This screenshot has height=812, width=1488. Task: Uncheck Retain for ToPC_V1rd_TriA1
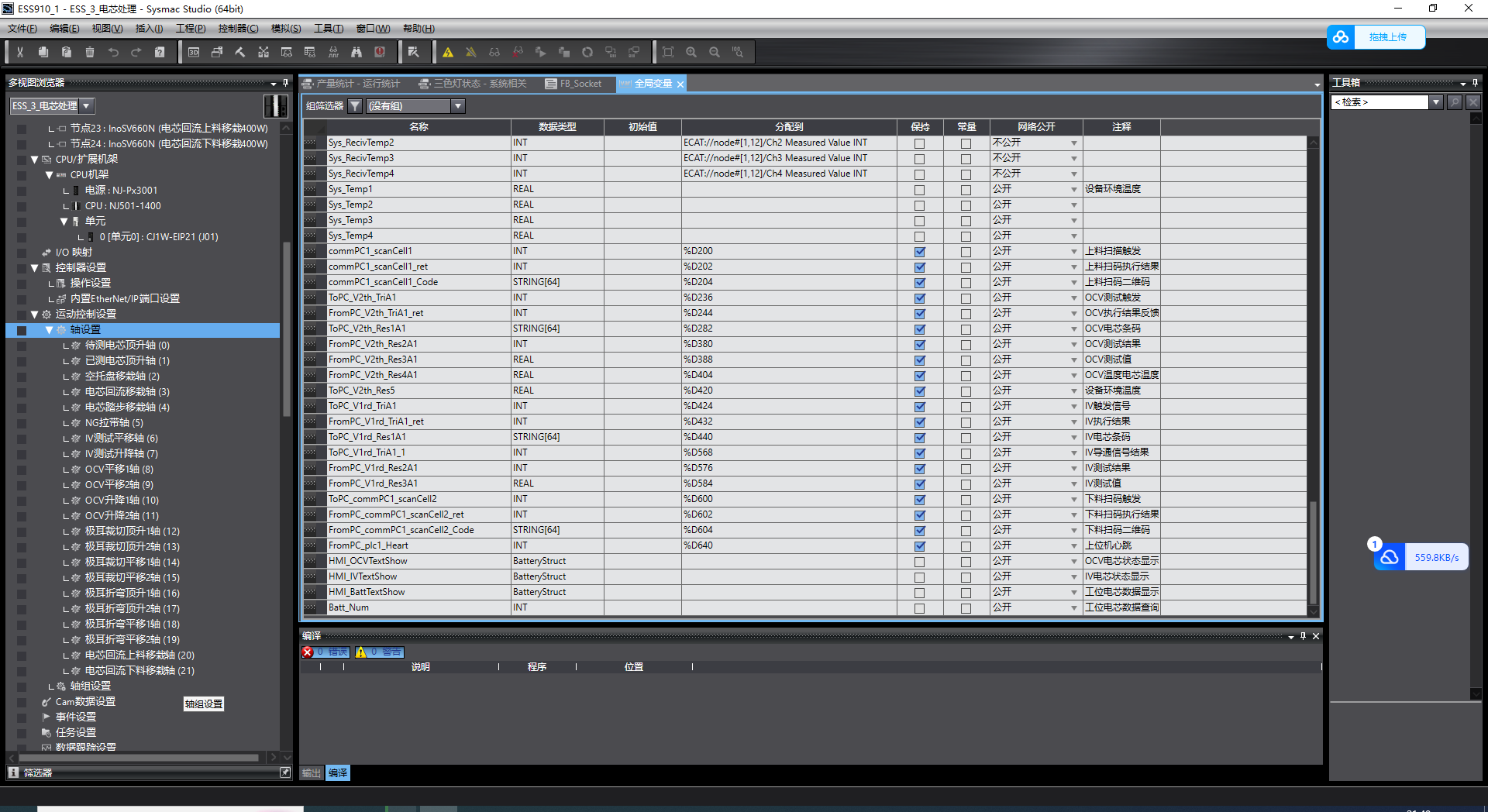point(919,407)
